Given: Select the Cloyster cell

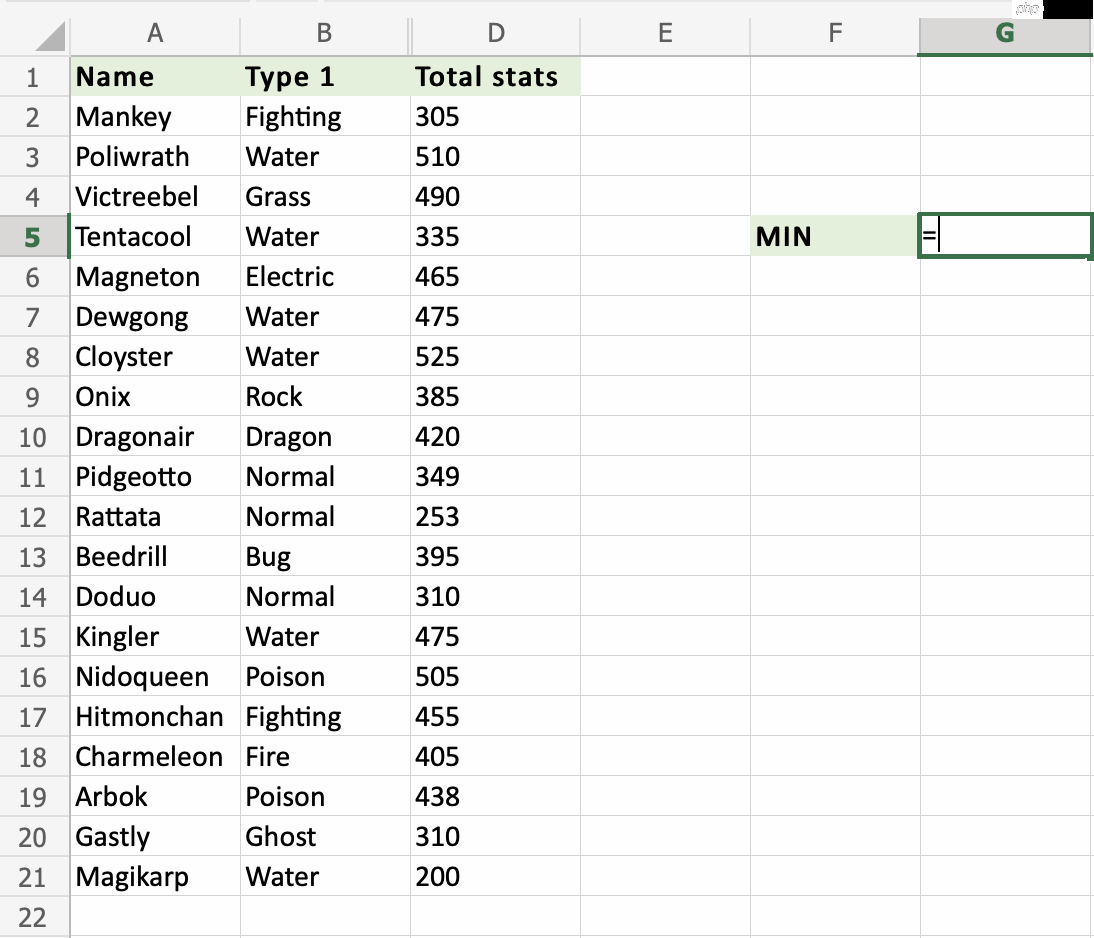Looking at the screenshot, I should 155,357.
